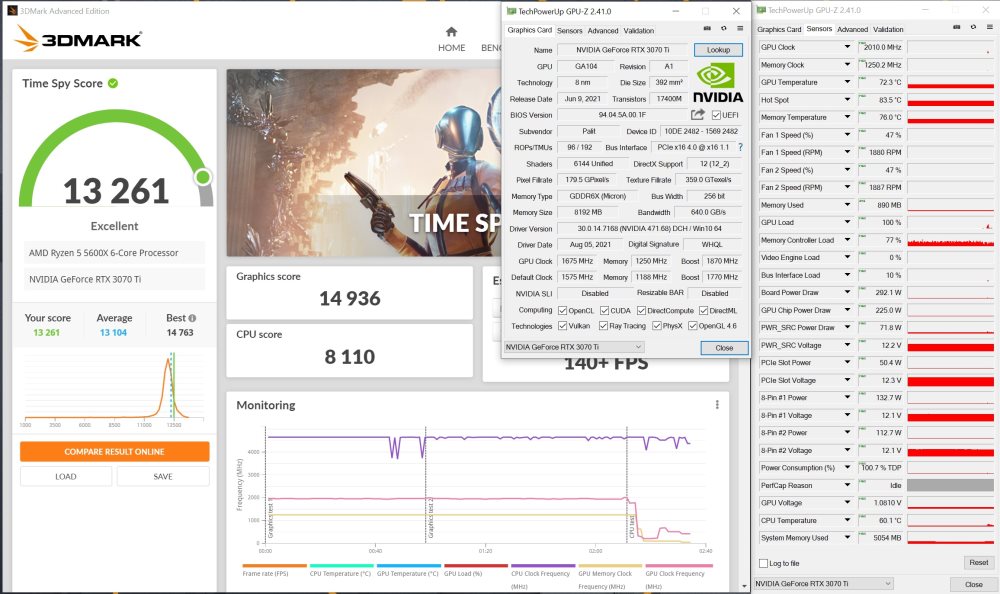1000x594 pixels.
Task: Click the Bus Interface question mark icon
Action: point(740,147)
